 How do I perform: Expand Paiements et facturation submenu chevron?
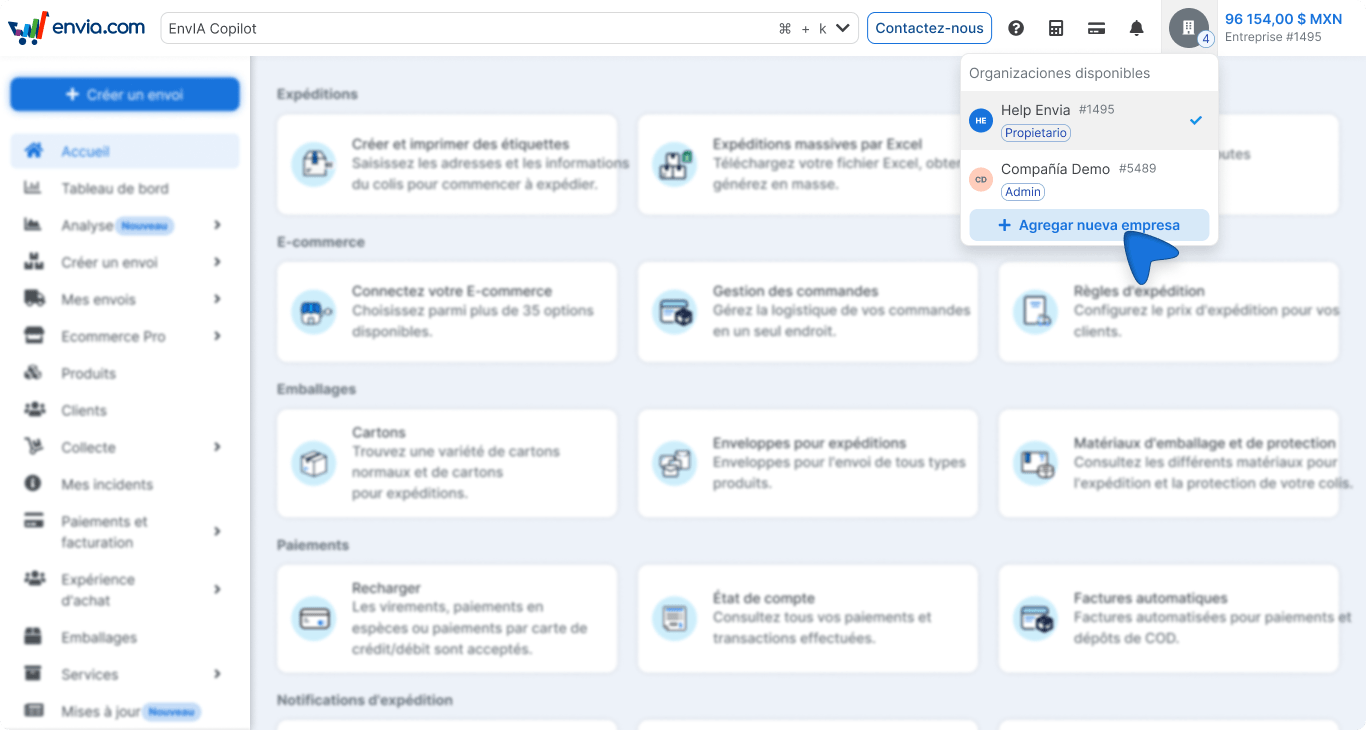click(217, 532)
